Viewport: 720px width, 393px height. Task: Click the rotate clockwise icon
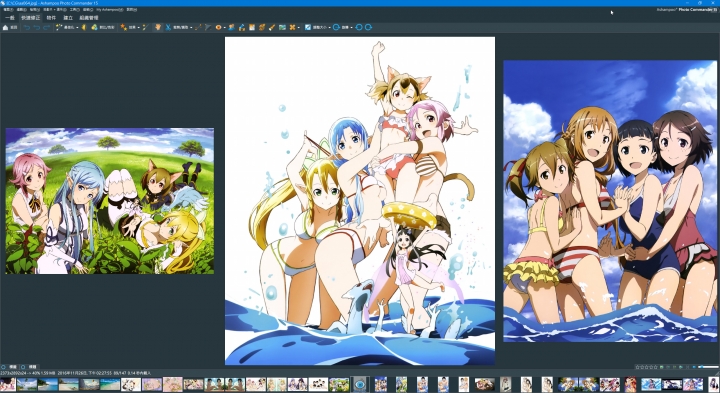pos(368,28)
